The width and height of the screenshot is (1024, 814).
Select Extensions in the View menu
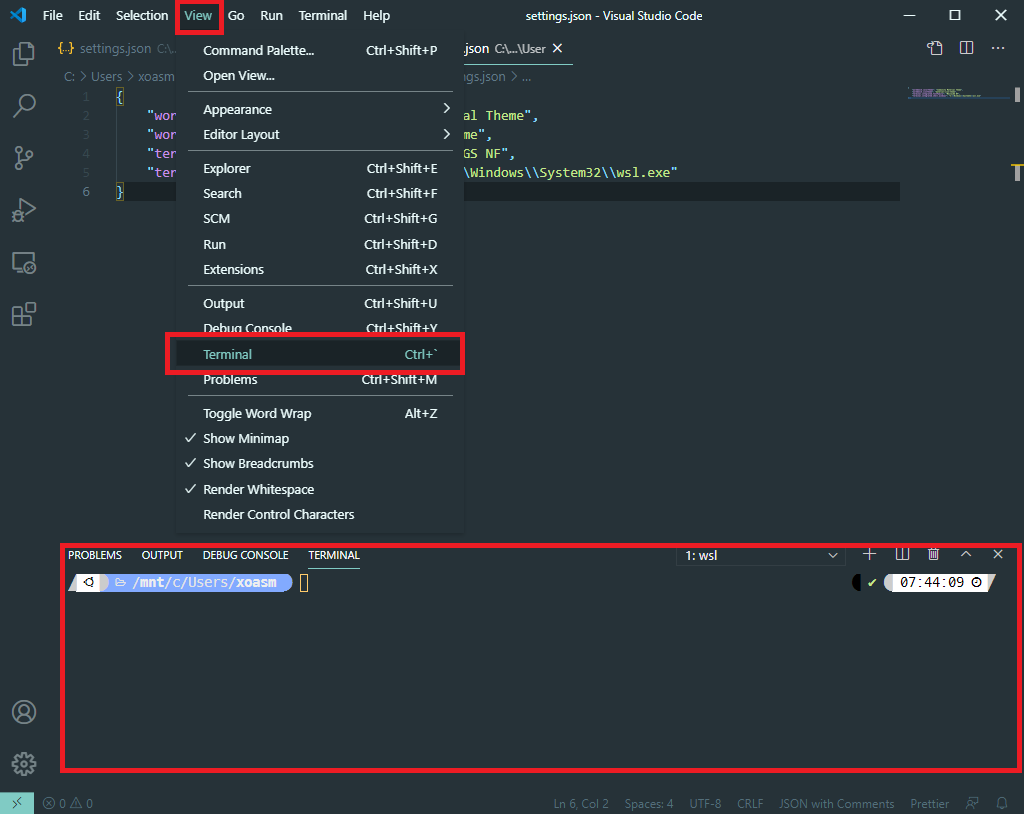pyautogui.click(x=320, y=269)
